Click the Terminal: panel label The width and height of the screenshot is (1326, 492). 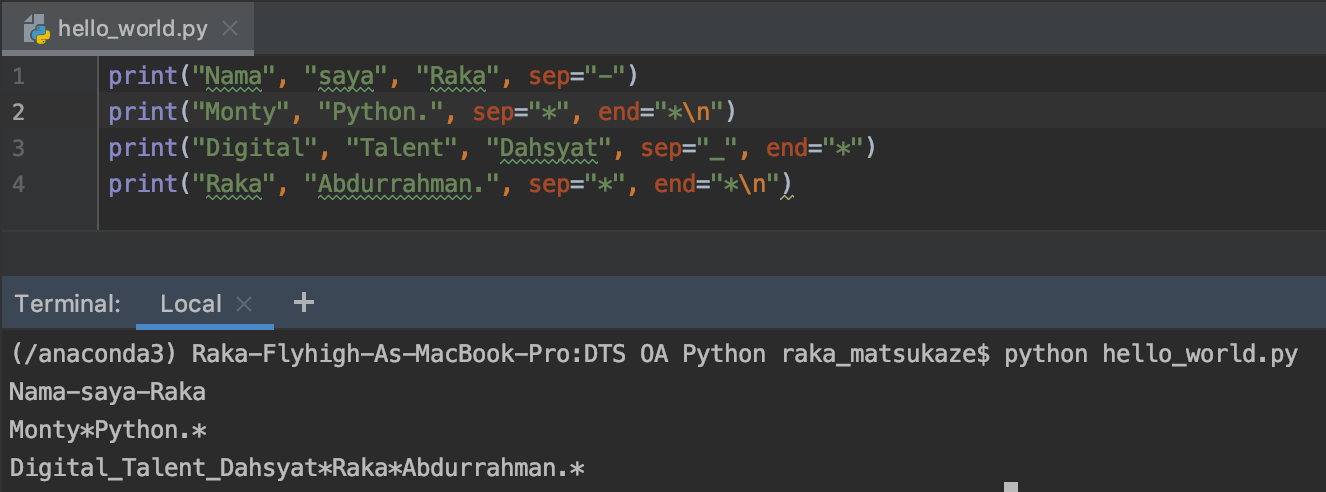click(x=68, y=303)
